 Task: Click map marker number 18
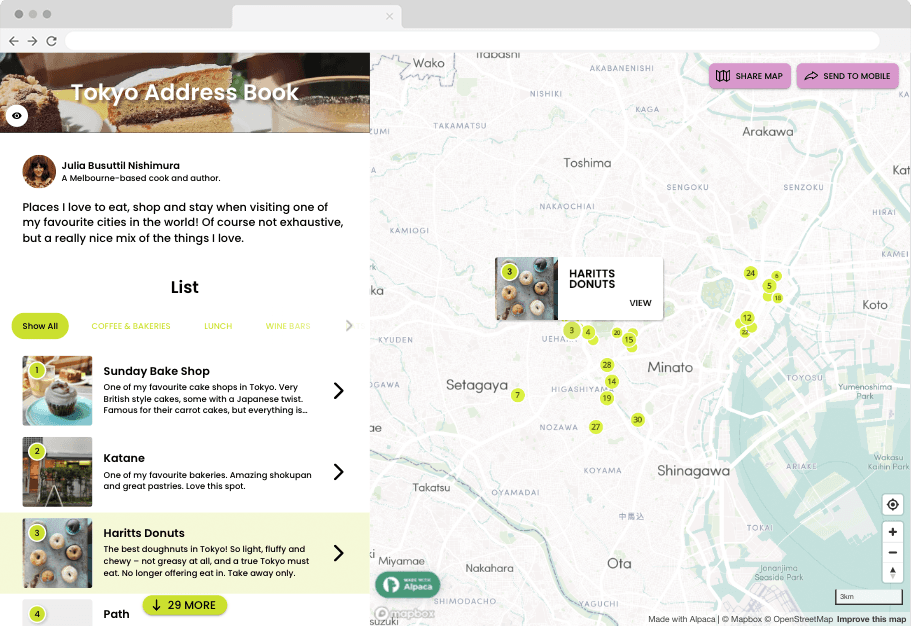coord(777,298)
